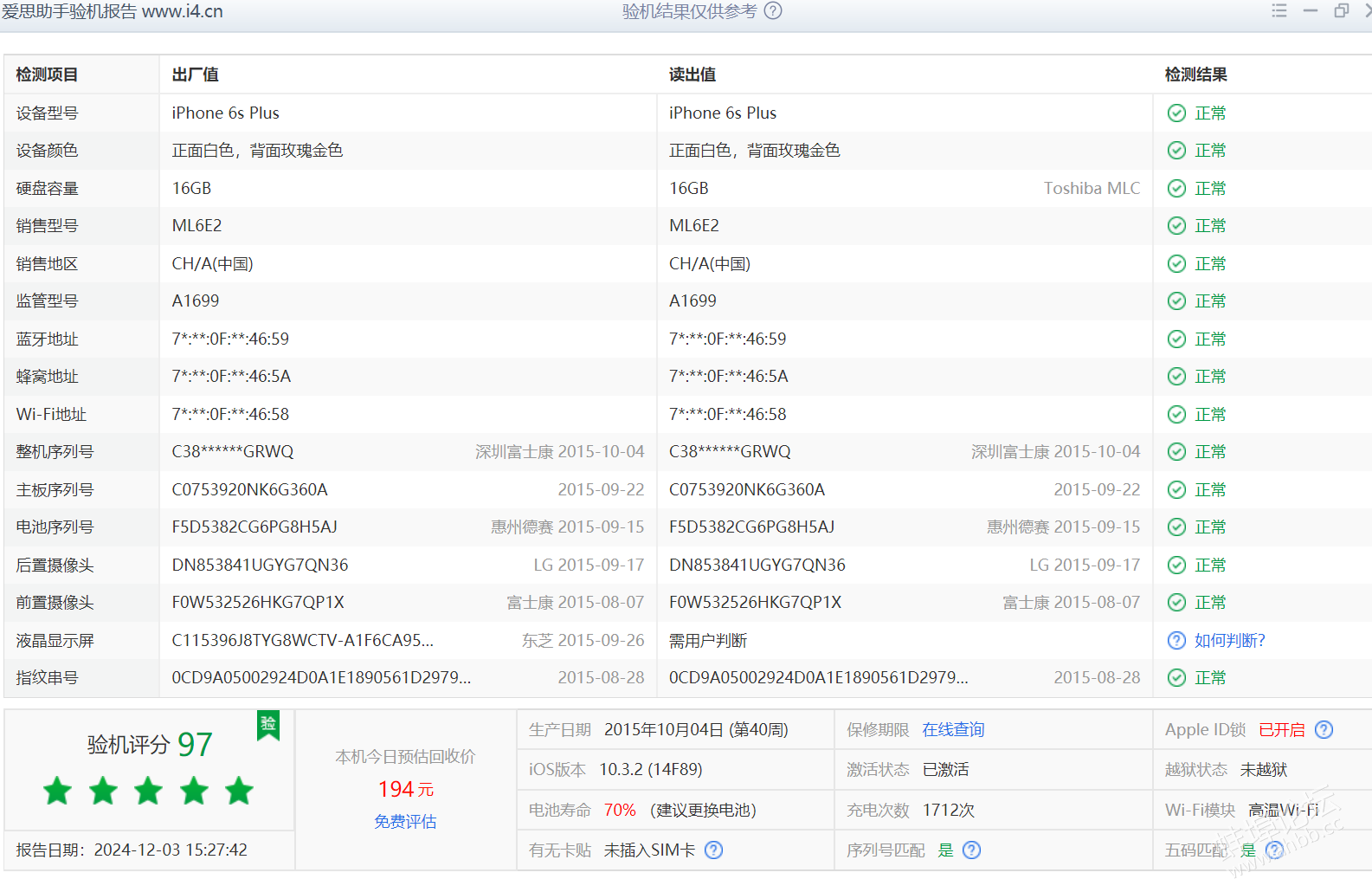This screenshot has height=892, width=1372.
Task: Select factory LCD serial C115396J8TYG8WCTV
Action: 303,640
